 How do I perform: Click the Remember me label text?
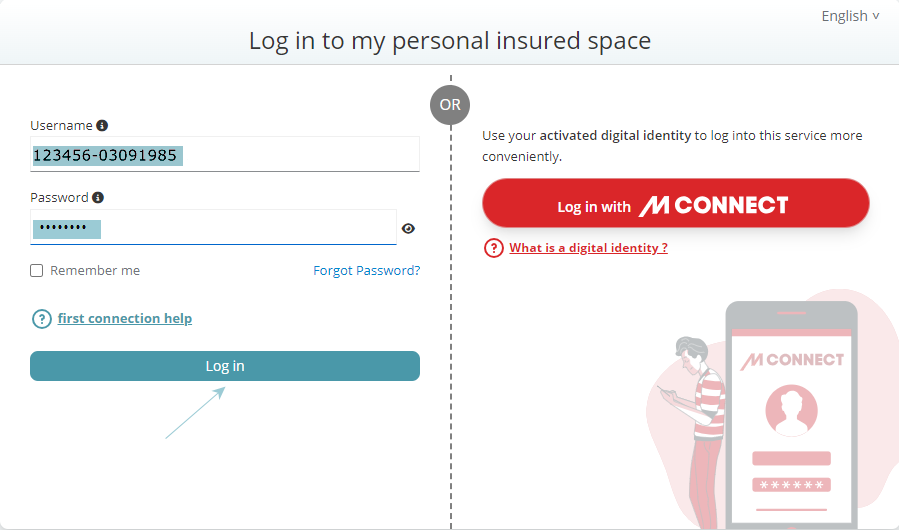(95, 271)
